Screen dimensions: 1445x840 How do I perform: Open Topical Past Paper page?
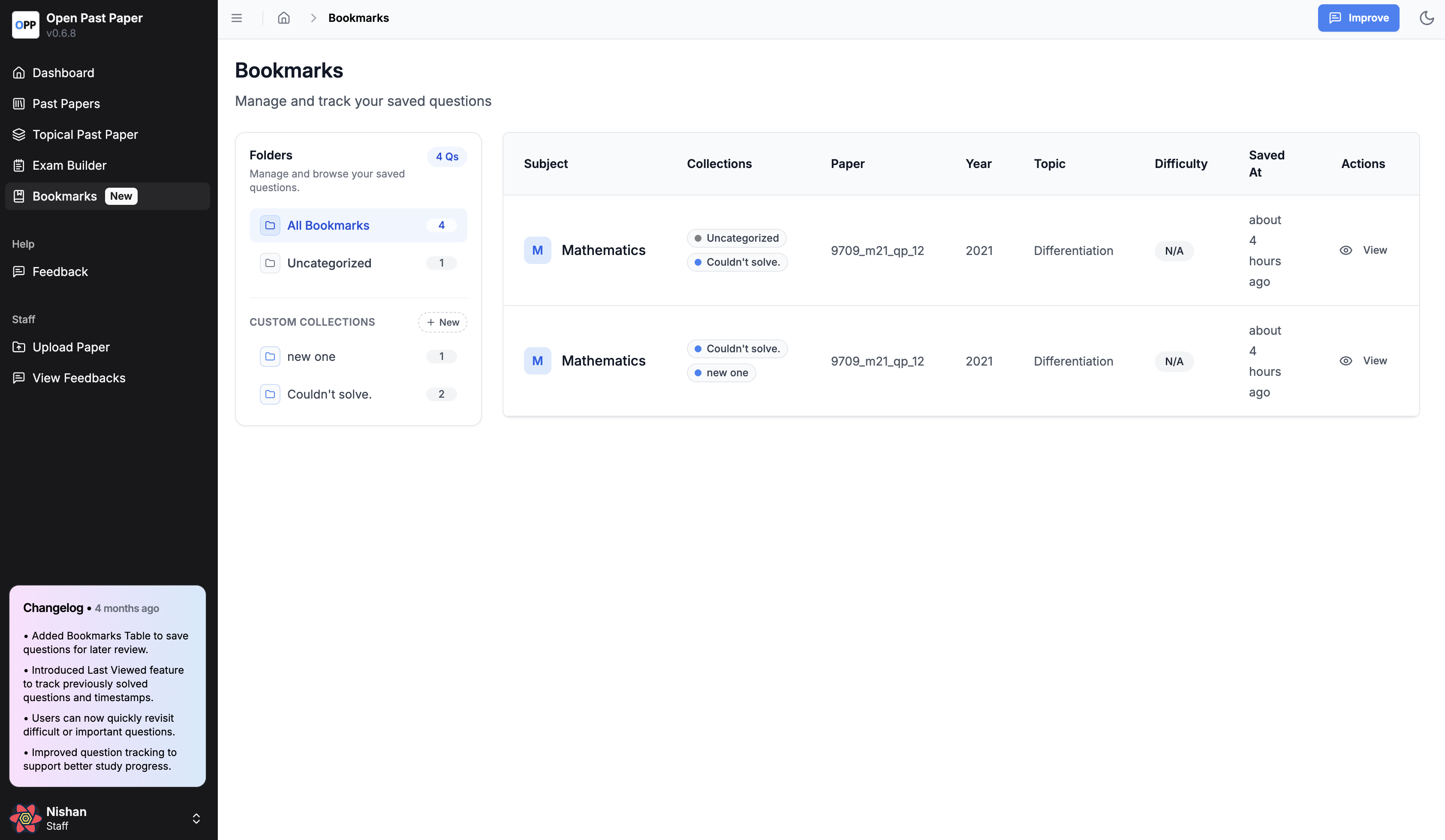click(108, 135)
